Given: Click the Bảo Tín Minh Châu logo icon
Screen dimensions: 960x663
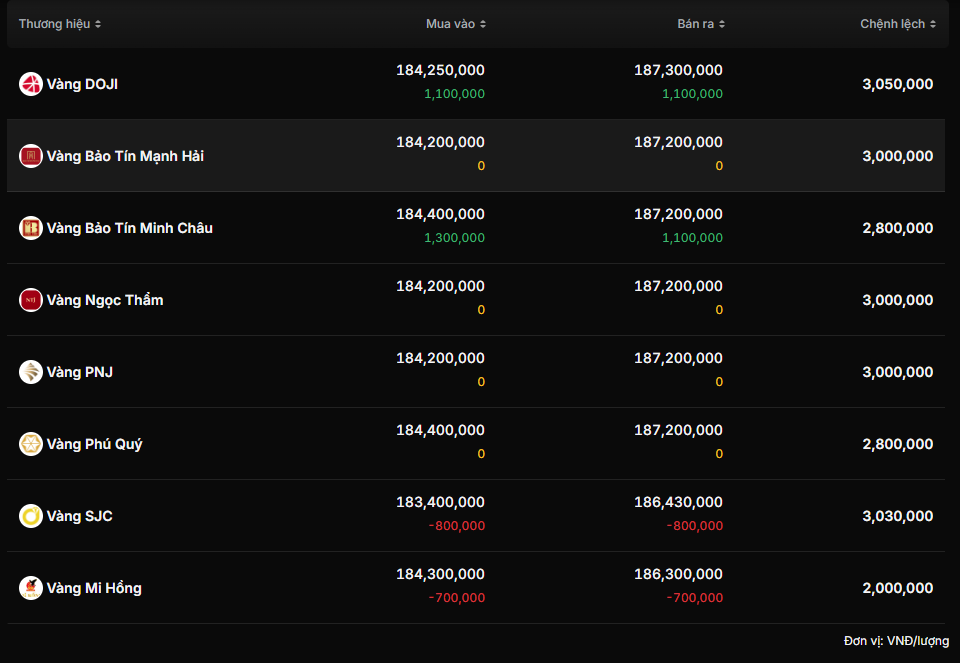Looking at the screenshot, I should click(x=30, y=228).
